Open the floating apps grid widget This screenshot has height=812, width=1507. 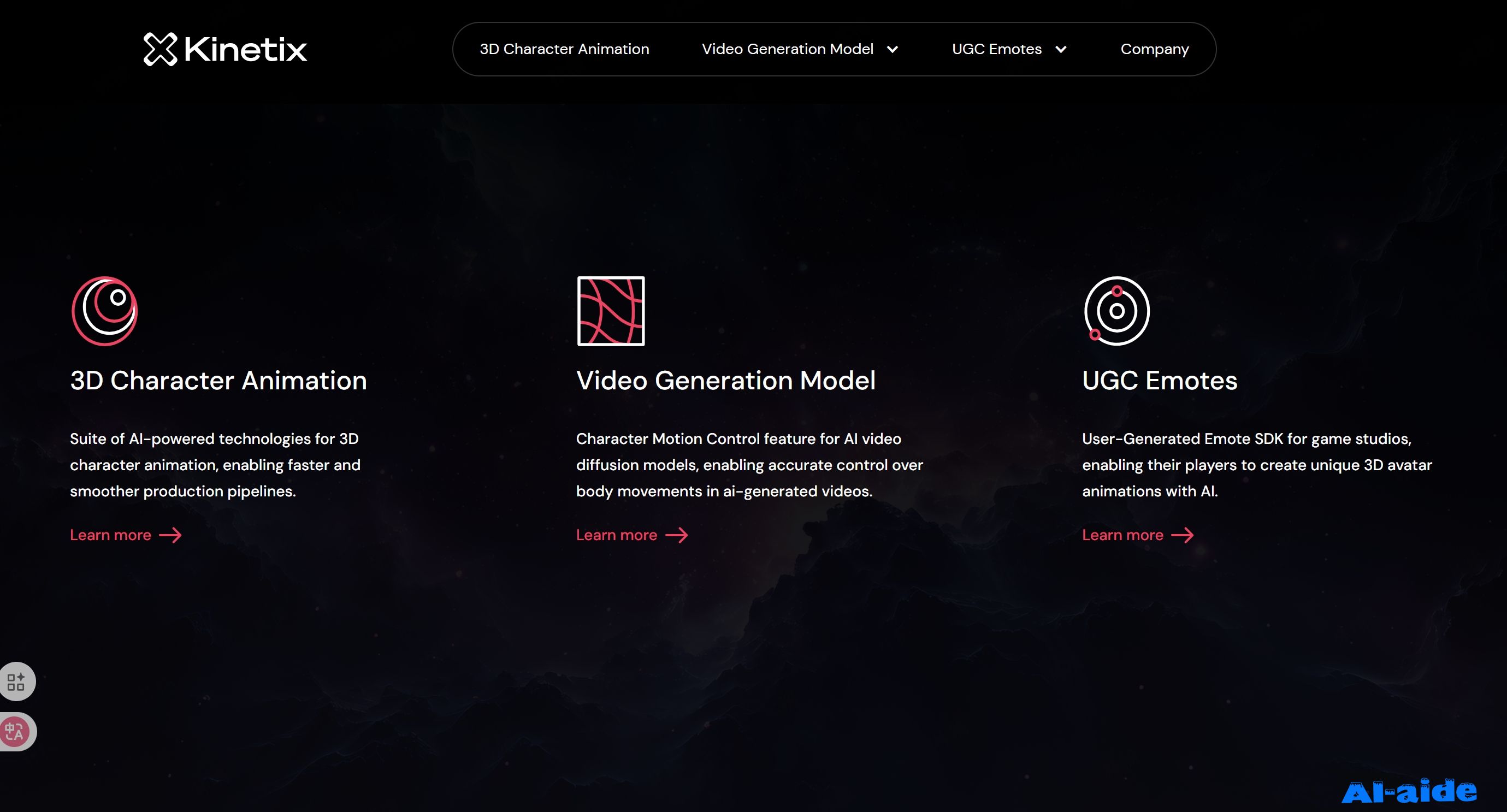(16, 681)
